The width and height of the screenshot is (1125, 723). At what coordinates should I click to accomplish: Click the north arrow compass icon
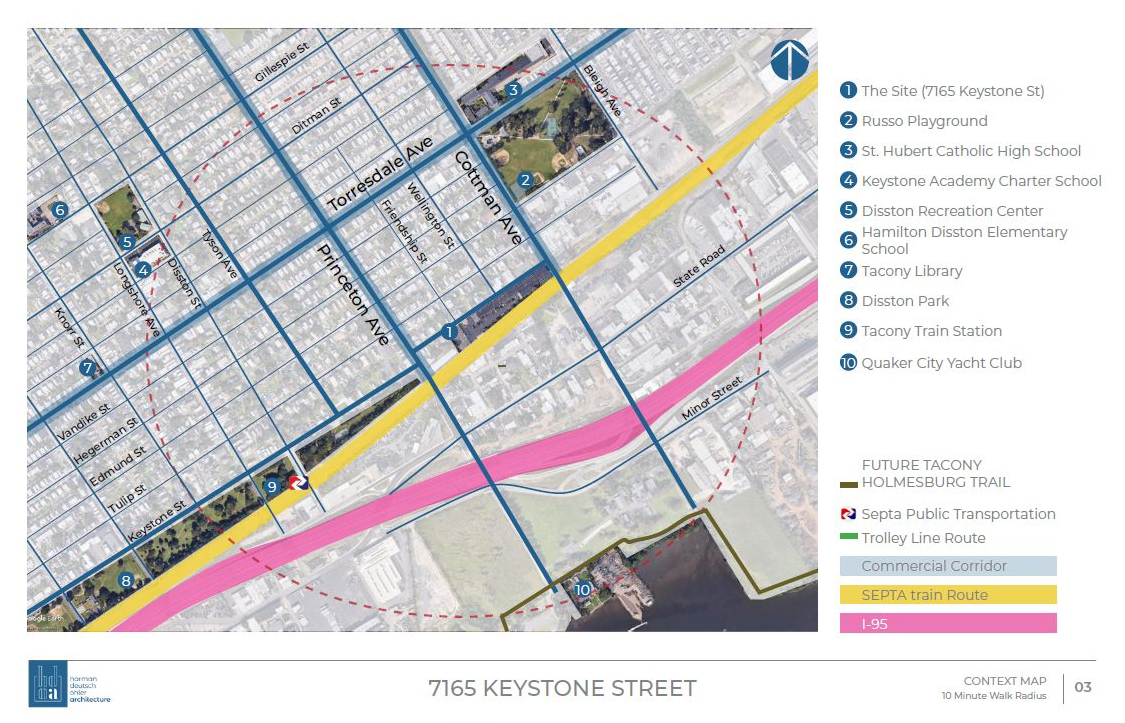789,60
